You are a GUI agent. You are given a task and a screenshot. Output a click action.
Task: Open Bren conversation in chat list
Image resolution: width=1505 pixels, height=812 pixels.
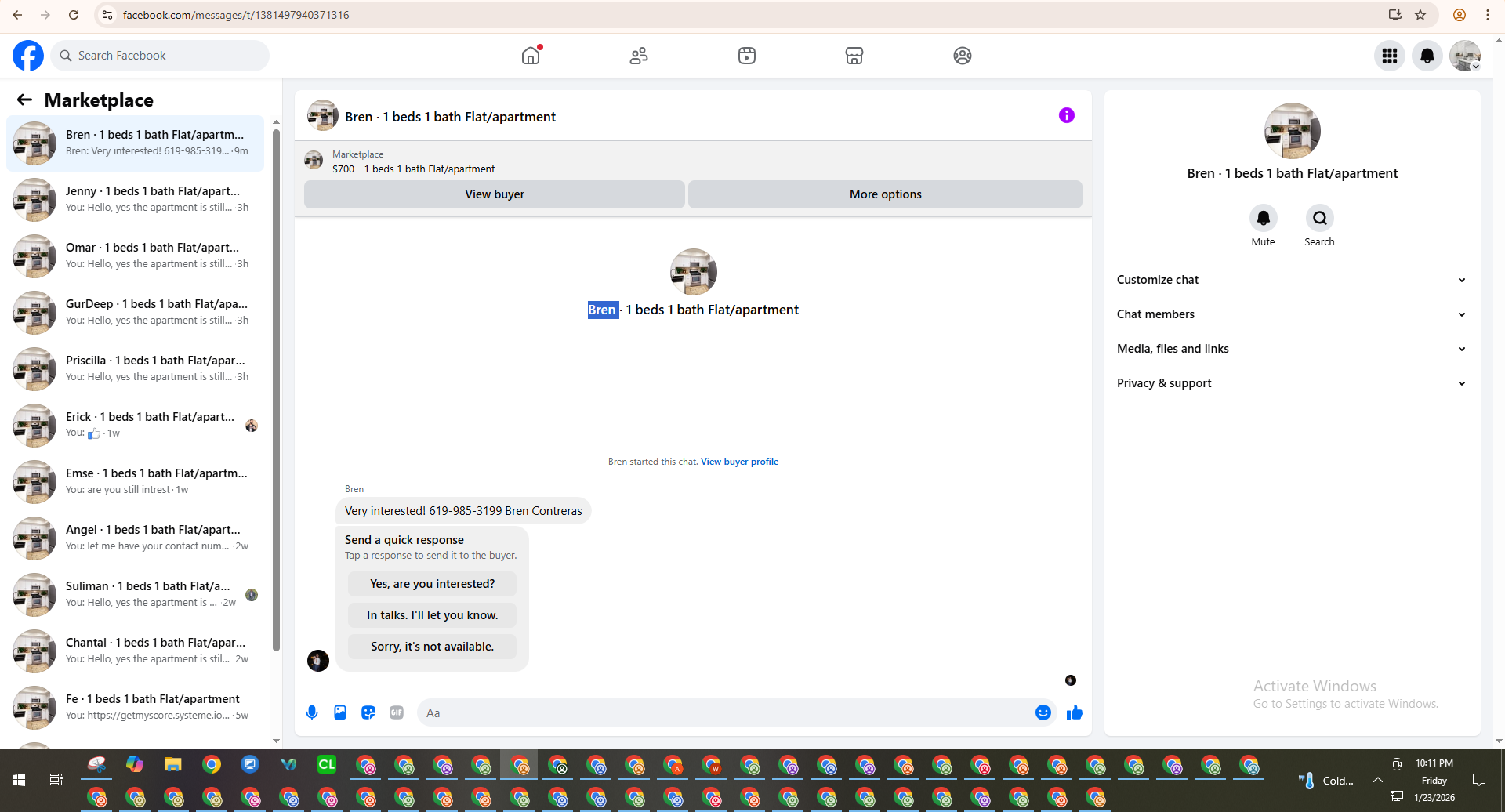136,143
